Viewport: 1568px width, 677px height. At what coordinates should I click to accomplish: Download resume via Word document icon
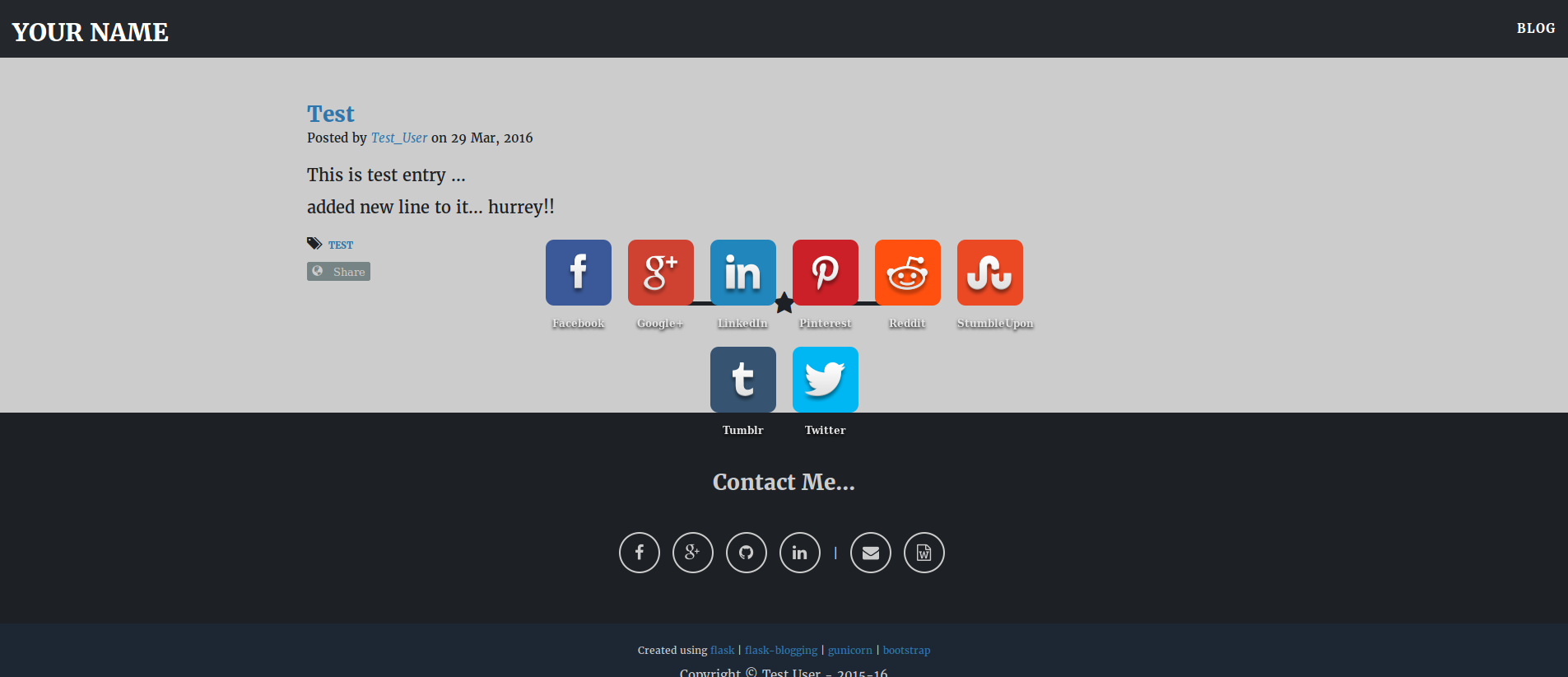(924, 553)
